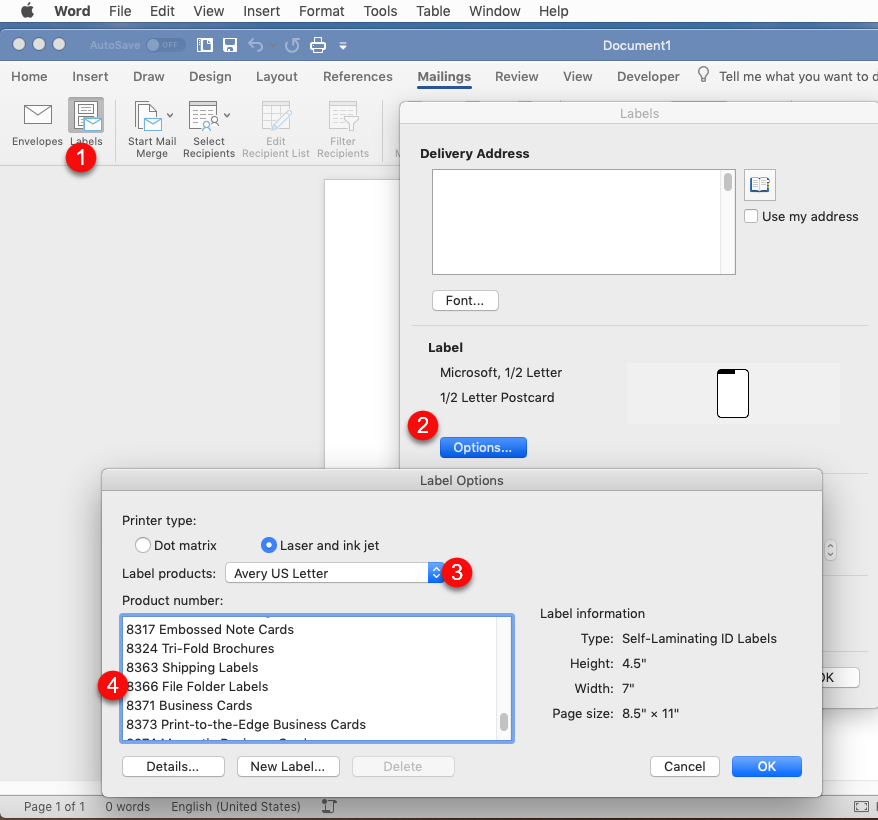The width and height of the screenshot is (878, 820).
Task: Check the Use my address box
Action: pos(751,216)
